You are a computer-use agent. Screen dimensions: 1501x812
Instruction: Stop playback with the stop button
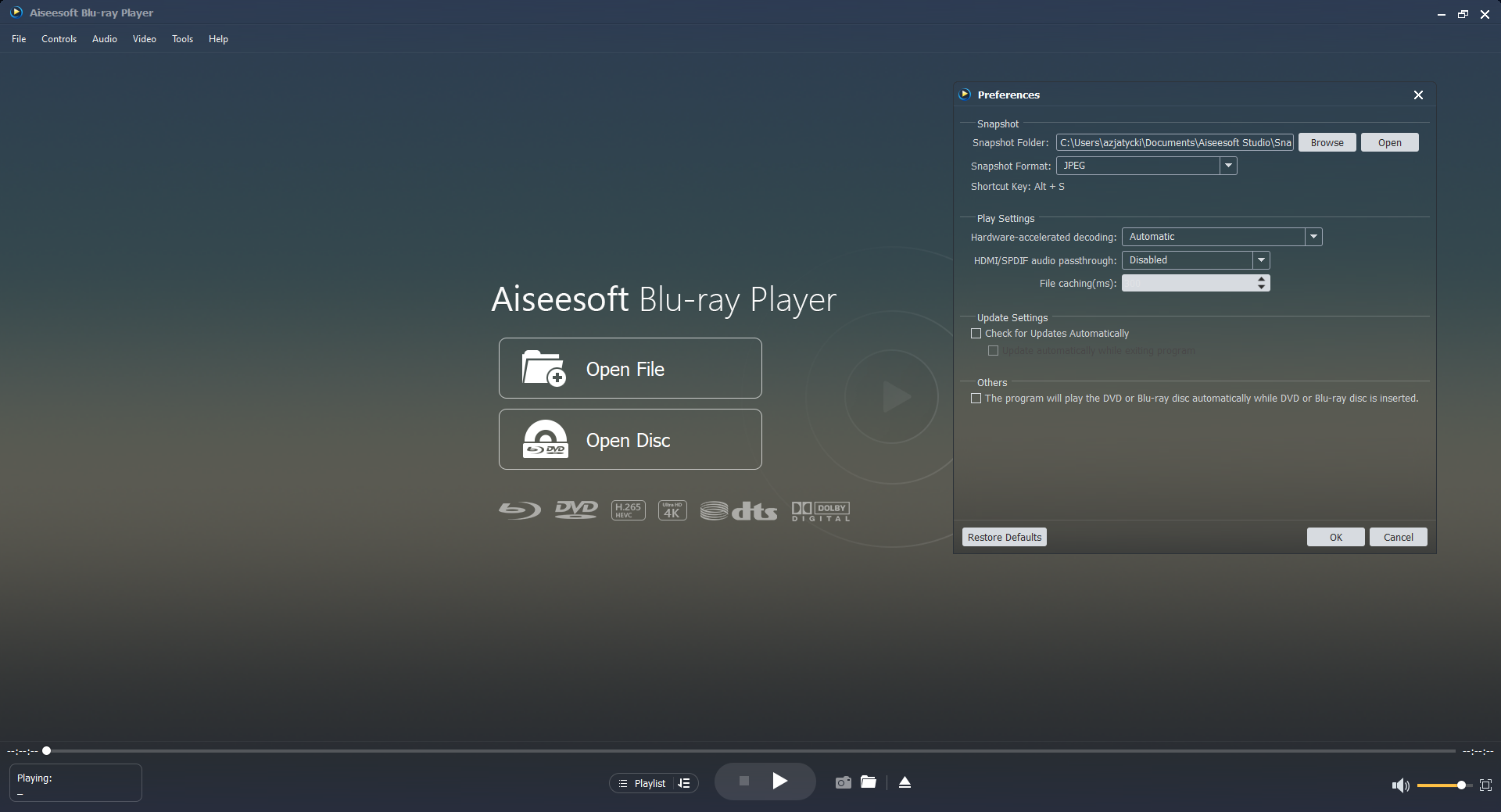[x=743, y=782]
